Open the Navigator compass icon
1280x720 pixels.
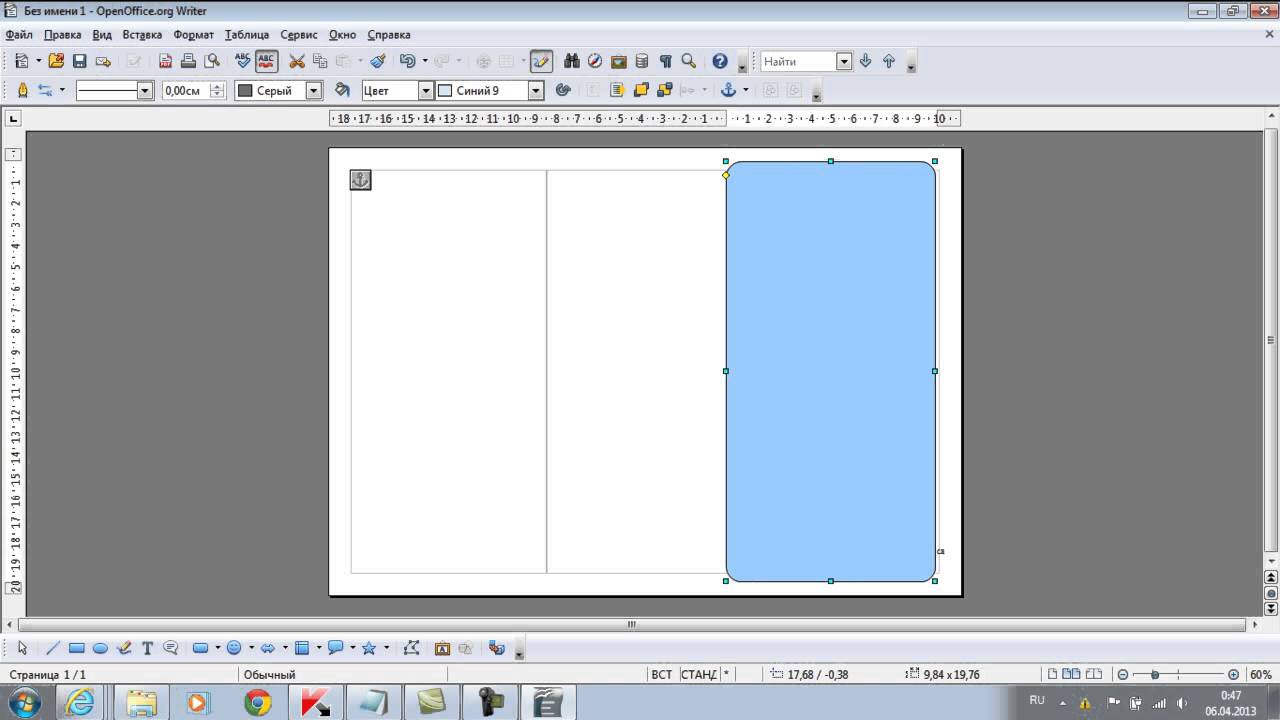coord(595,61)
